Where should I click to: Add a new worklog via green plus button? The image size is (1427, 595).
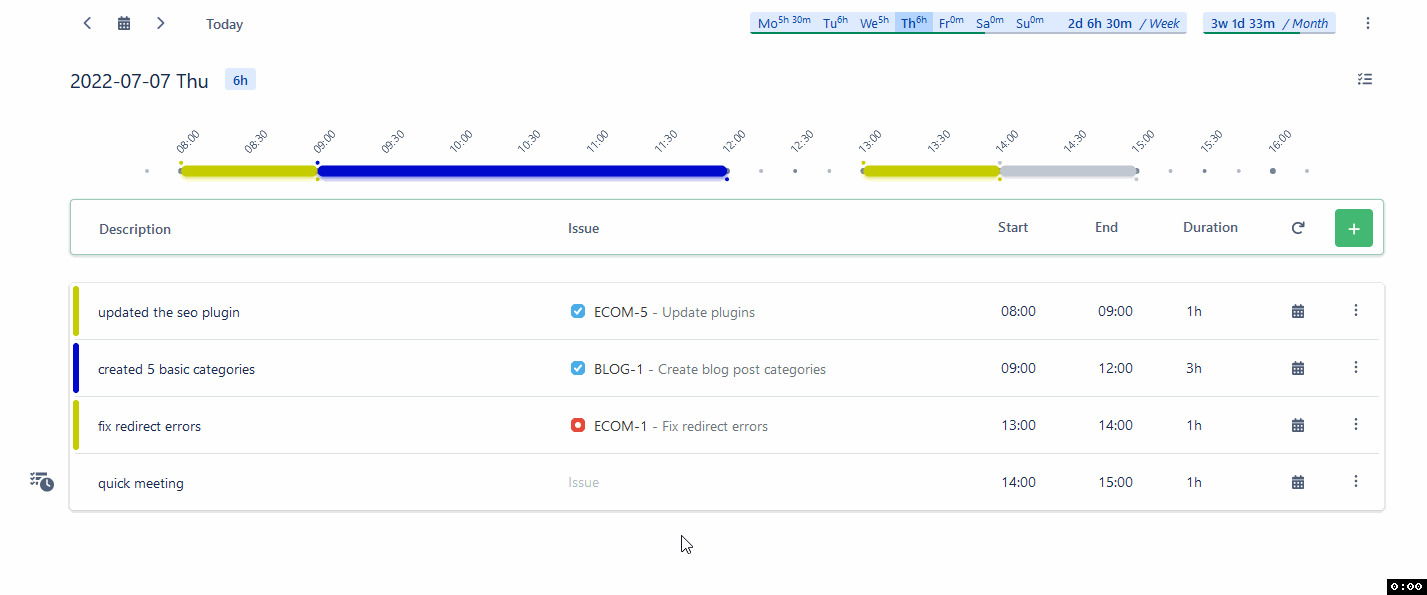click(1353, 227)
